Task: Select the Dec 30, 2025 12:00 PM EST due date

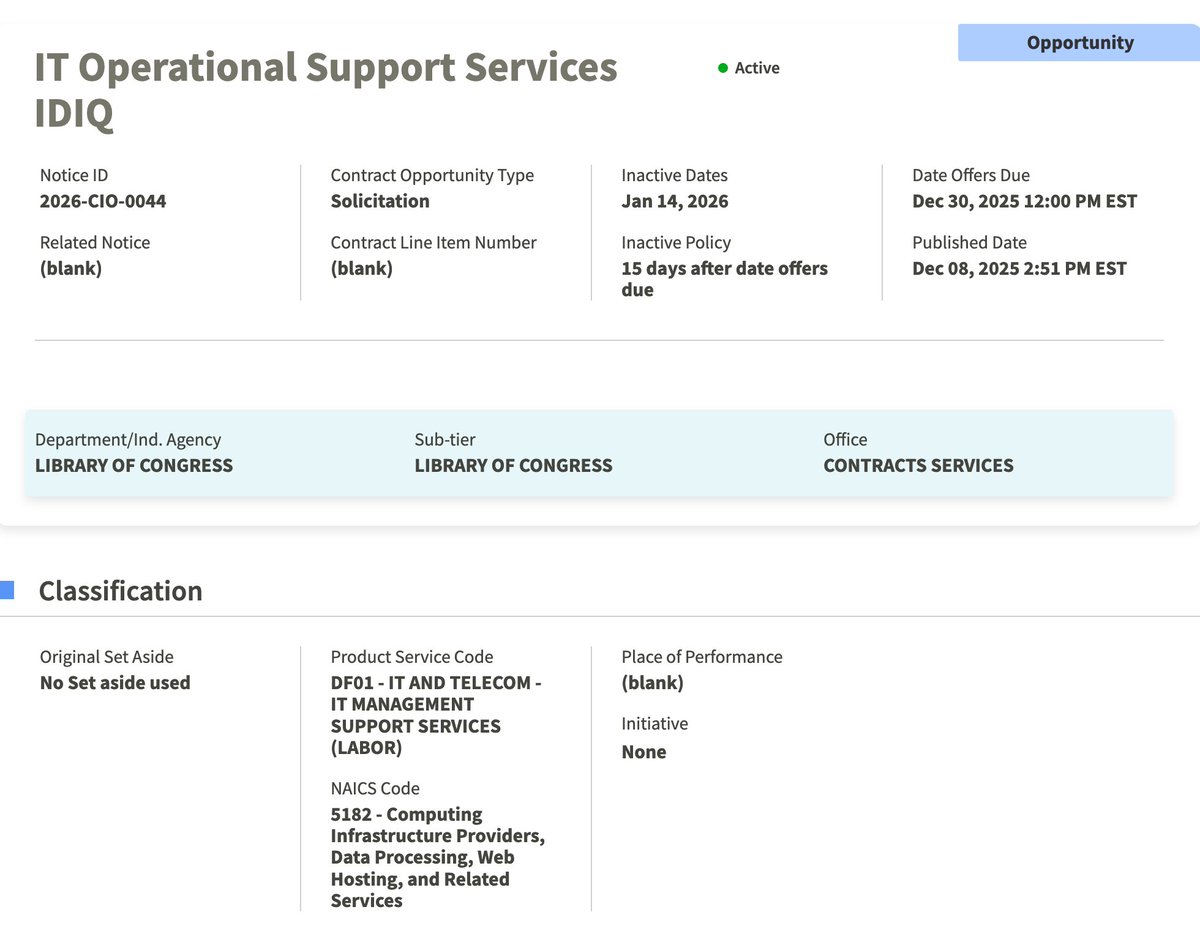Action: coord(1025,201)
